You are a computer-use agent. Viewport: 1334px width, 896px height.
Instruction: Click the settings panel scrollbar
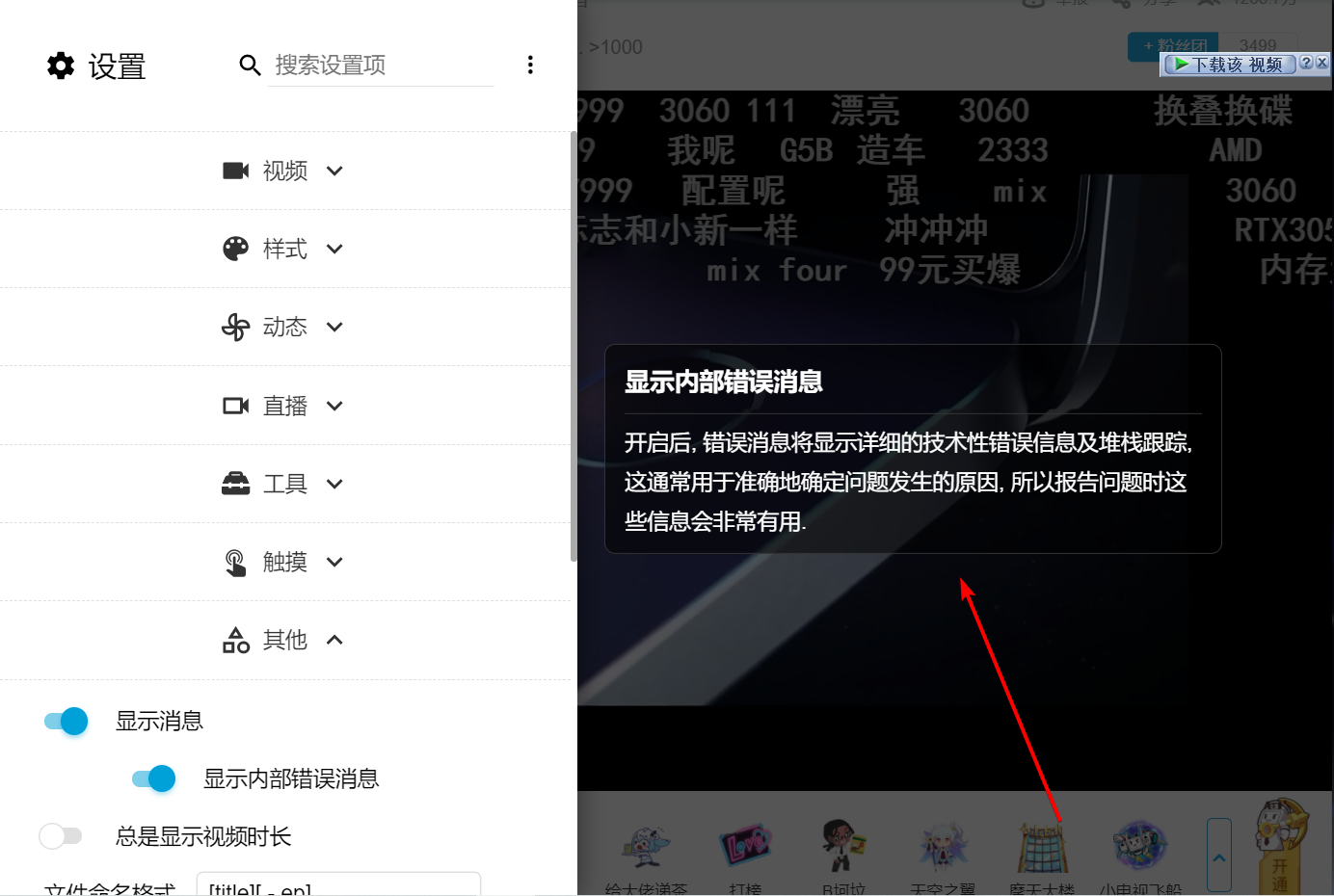coord(574,347)
